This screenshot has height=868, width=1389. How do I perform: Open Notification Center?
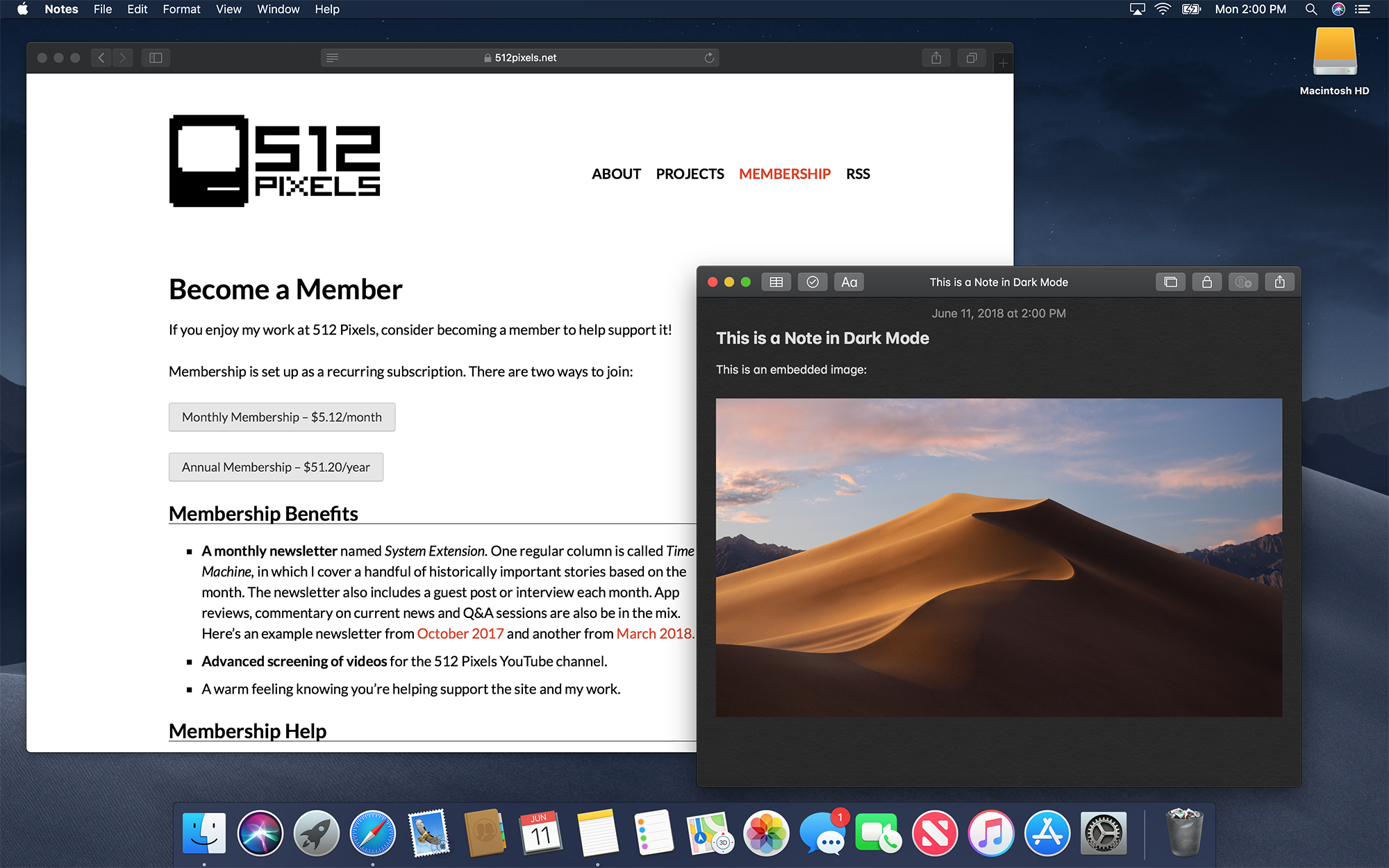[x=1363, y=9]
